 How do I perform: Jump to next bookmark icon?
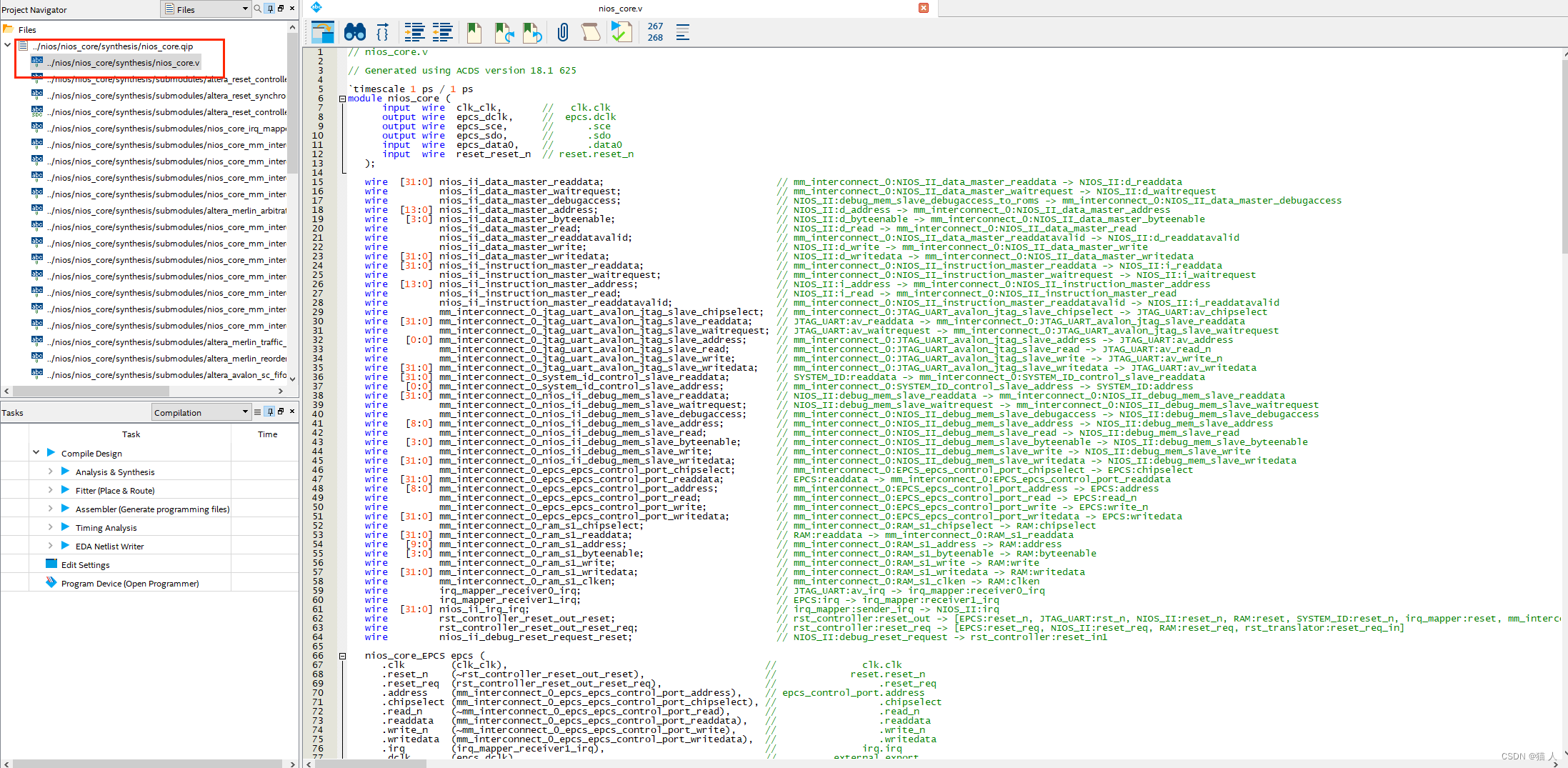pos(504,32)
